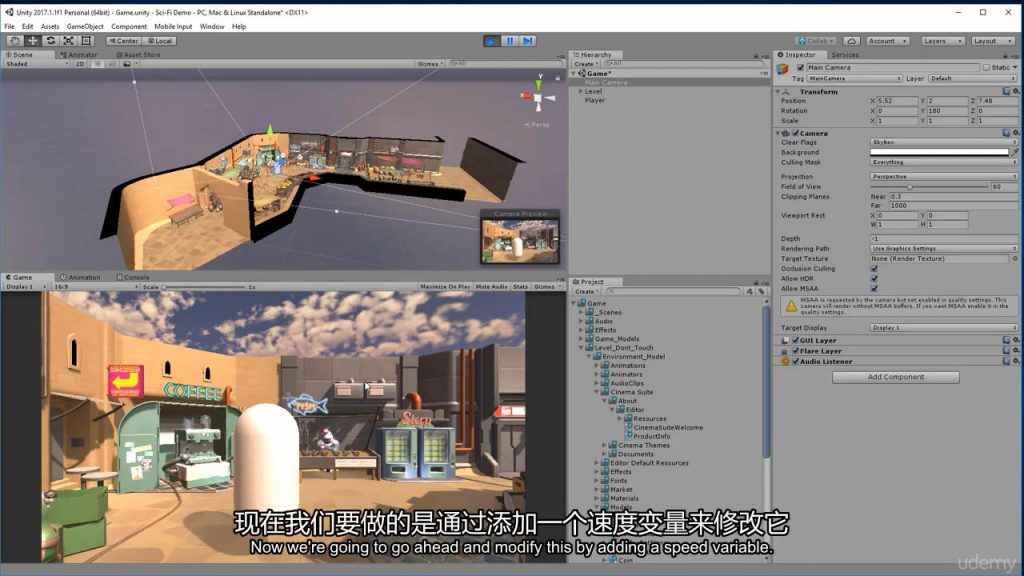Screen dimensions: 1024x576
Task: Pause the running game
Action: tap(509, 40)
